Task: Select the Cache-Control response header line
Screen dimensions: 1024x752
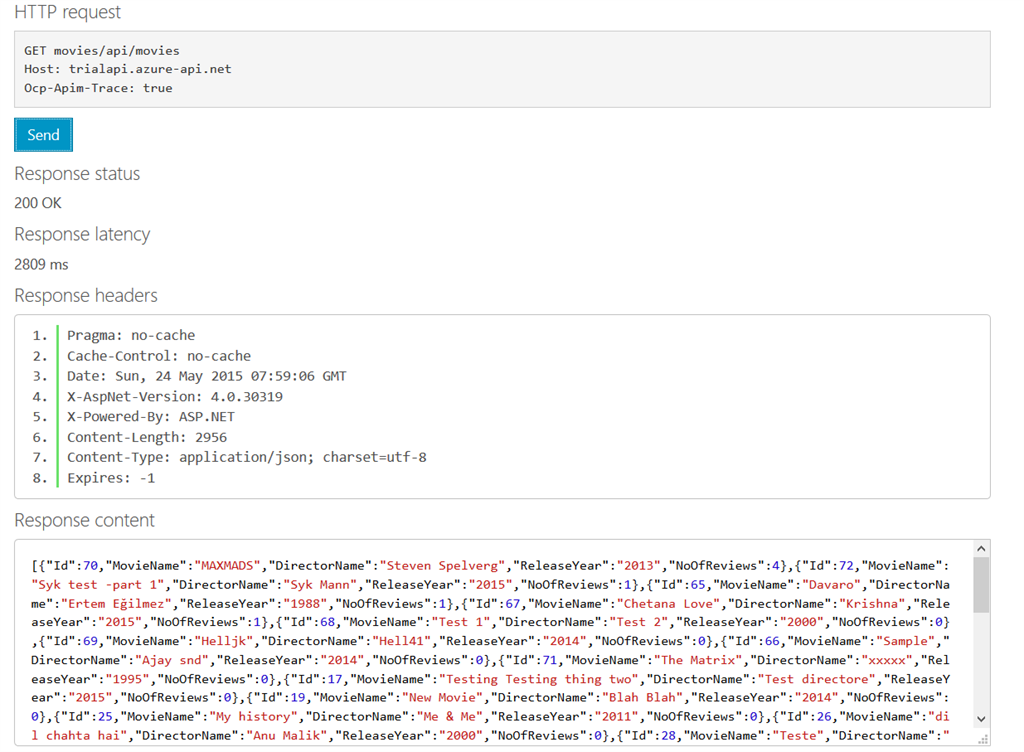Action: [159, 356]
